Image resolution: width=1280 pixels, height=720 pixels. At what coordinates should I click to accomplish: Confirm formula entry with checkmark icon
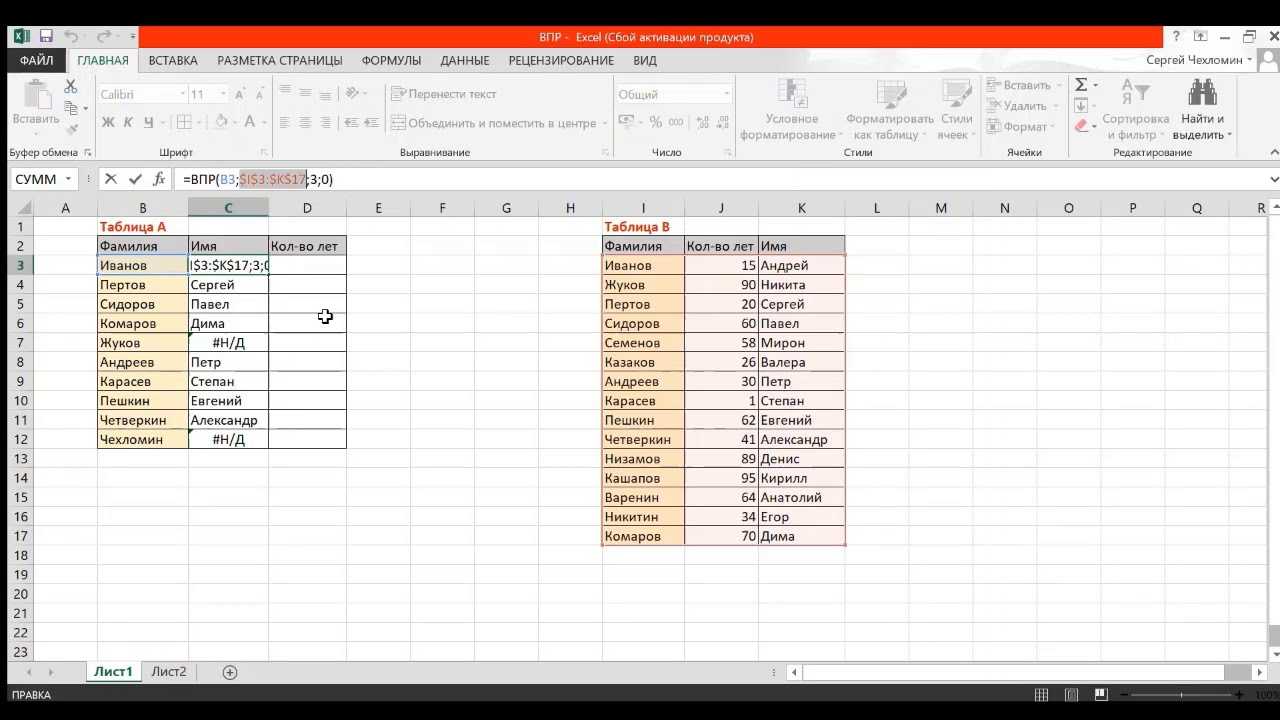[x=135, y=179]
